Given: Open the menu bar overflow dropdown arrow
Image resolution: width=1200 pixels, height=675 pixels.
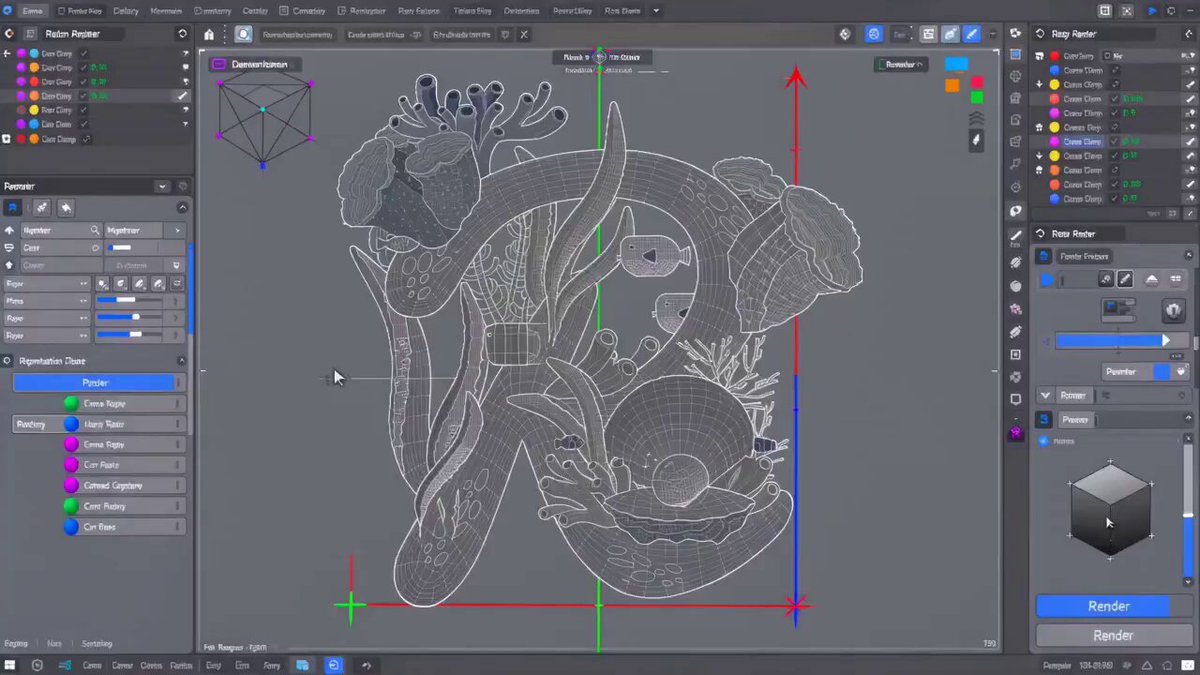Looking at the screenshot, I should tap(656, 11).
